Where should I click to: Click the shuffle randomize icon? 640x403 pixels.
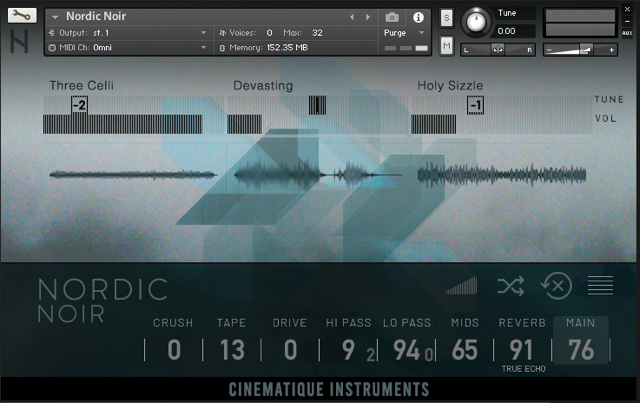point(510,286)
